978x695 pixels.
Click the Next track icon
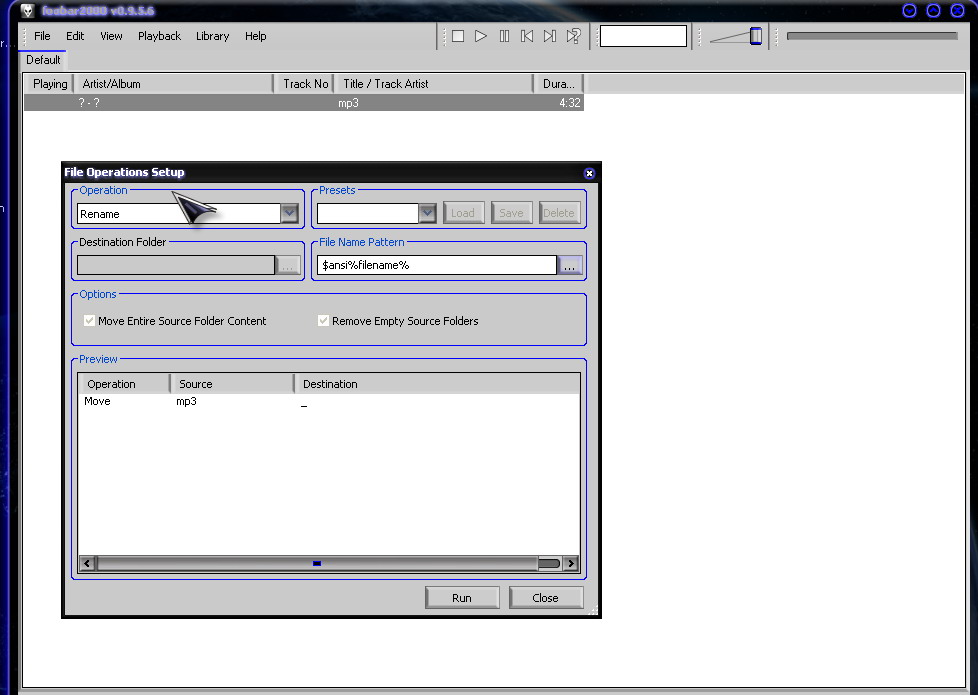coord(550,36)
